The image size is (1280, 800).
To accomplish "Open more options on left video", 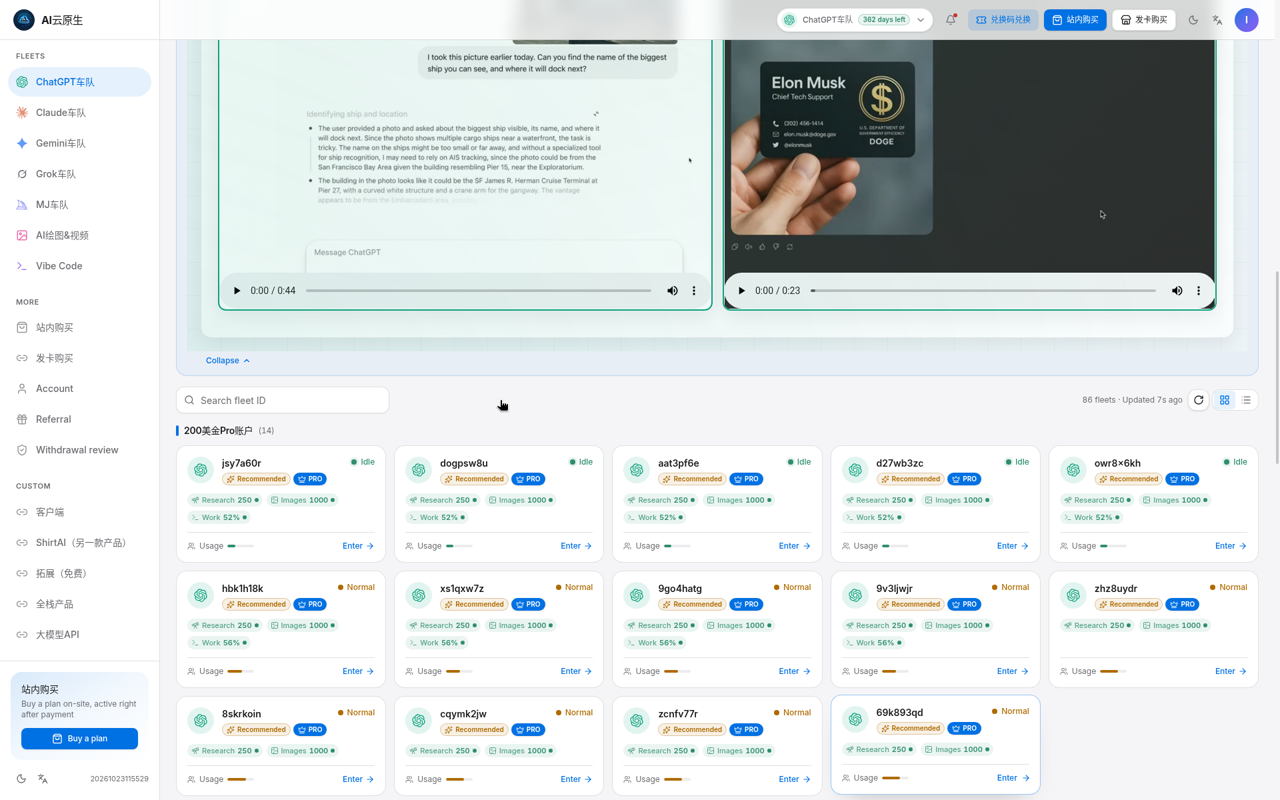I will (694, 291).
